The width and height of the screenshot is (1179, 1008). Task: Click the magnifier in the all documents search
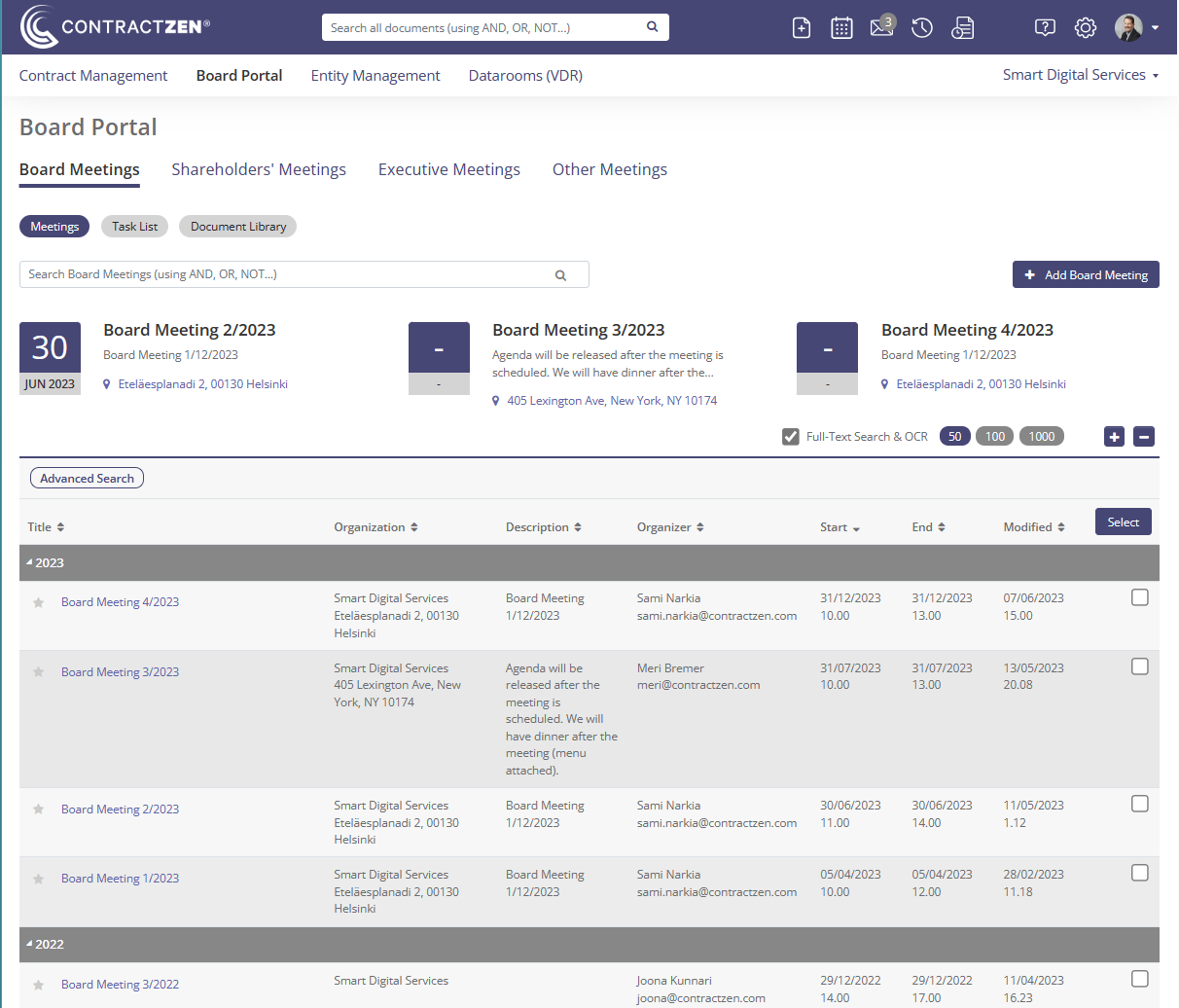[x=653, y=27]
